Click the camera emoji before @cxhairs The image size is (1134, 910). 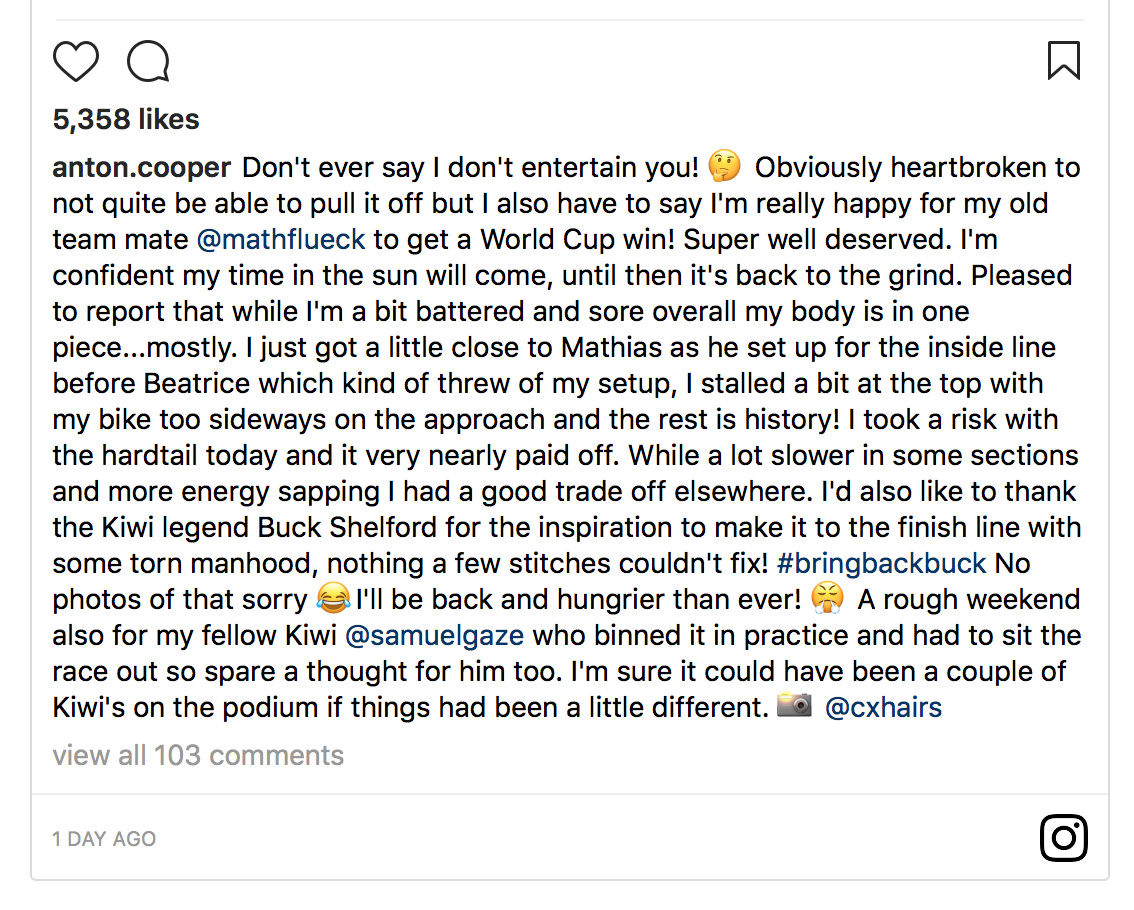click(794, 706)
